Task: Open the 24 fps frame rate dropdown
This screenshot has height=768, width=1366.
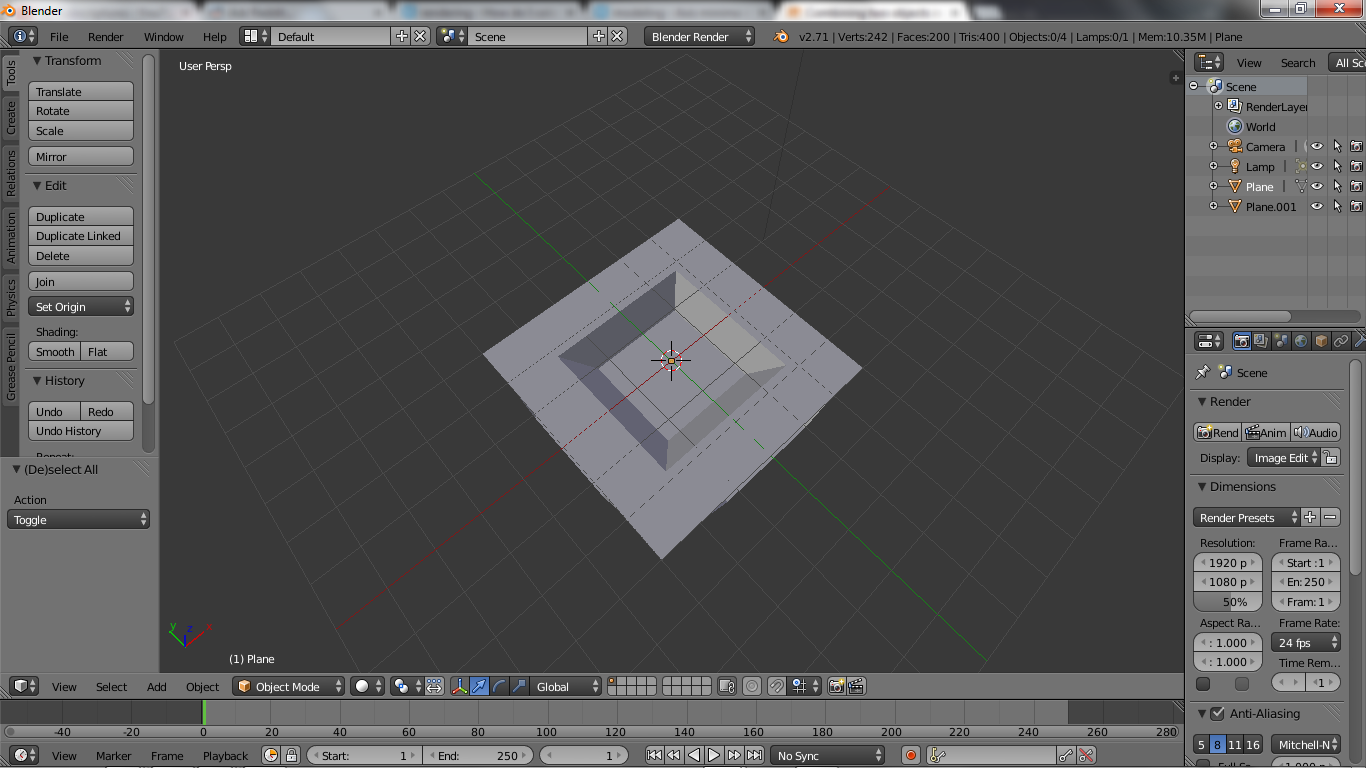Action: click(1306, 642)
